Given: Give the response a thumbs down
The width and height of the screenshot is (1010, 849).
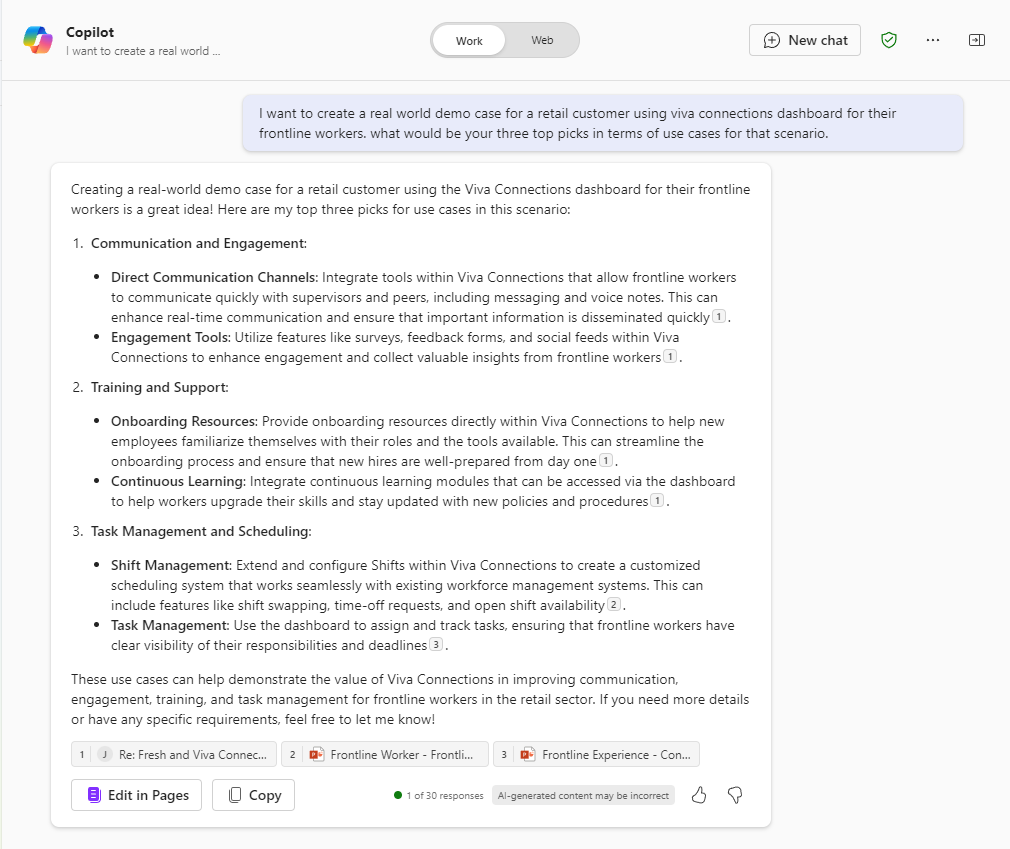Looking at the screenshot, I should tap(735, 796).
